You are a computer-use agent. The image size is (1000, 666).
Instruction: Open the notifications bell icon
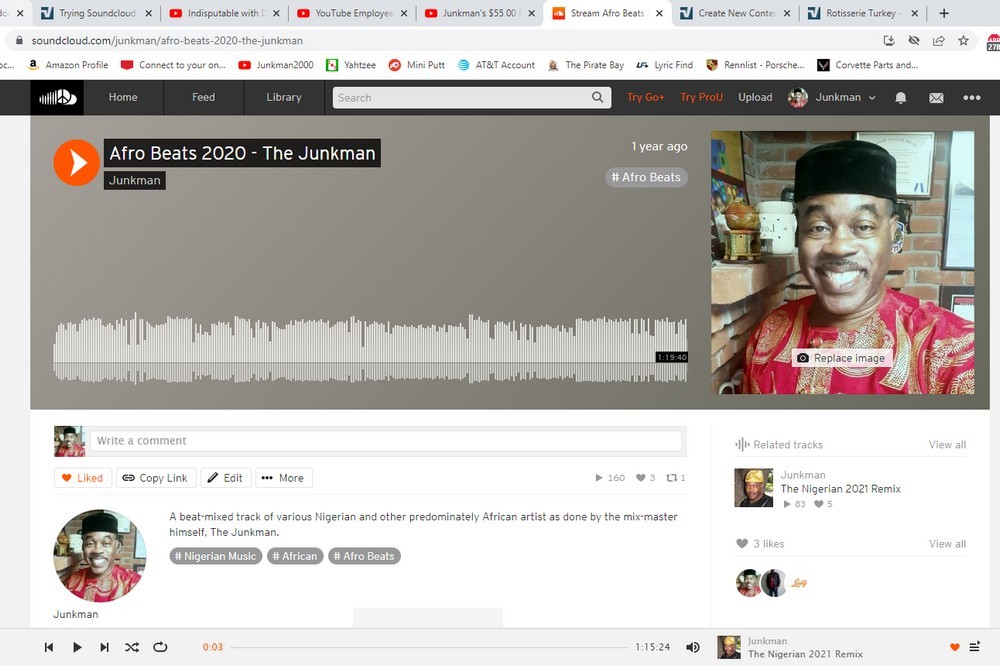click(900, 98)
